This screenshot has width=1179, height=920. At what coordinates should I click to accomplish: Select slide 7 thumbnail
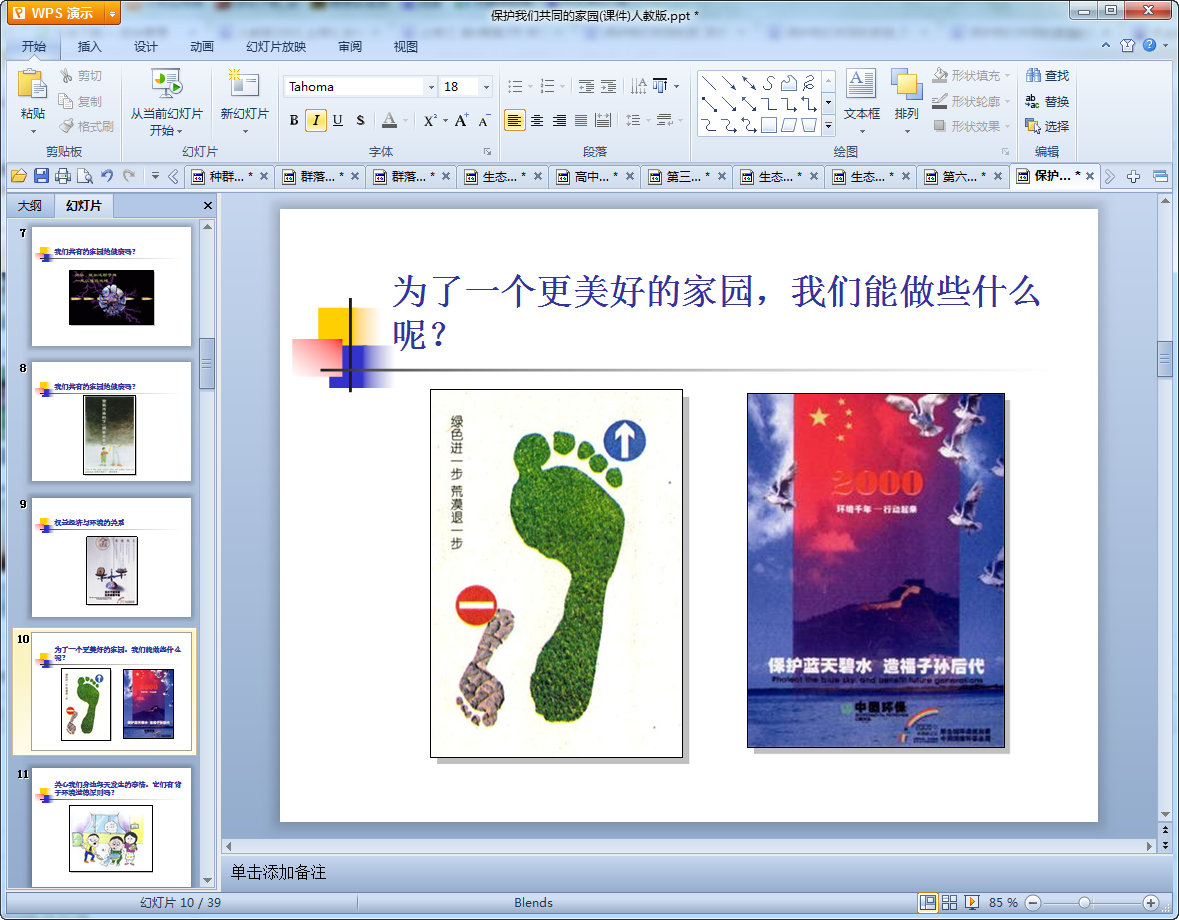click(x=111, y=286)
